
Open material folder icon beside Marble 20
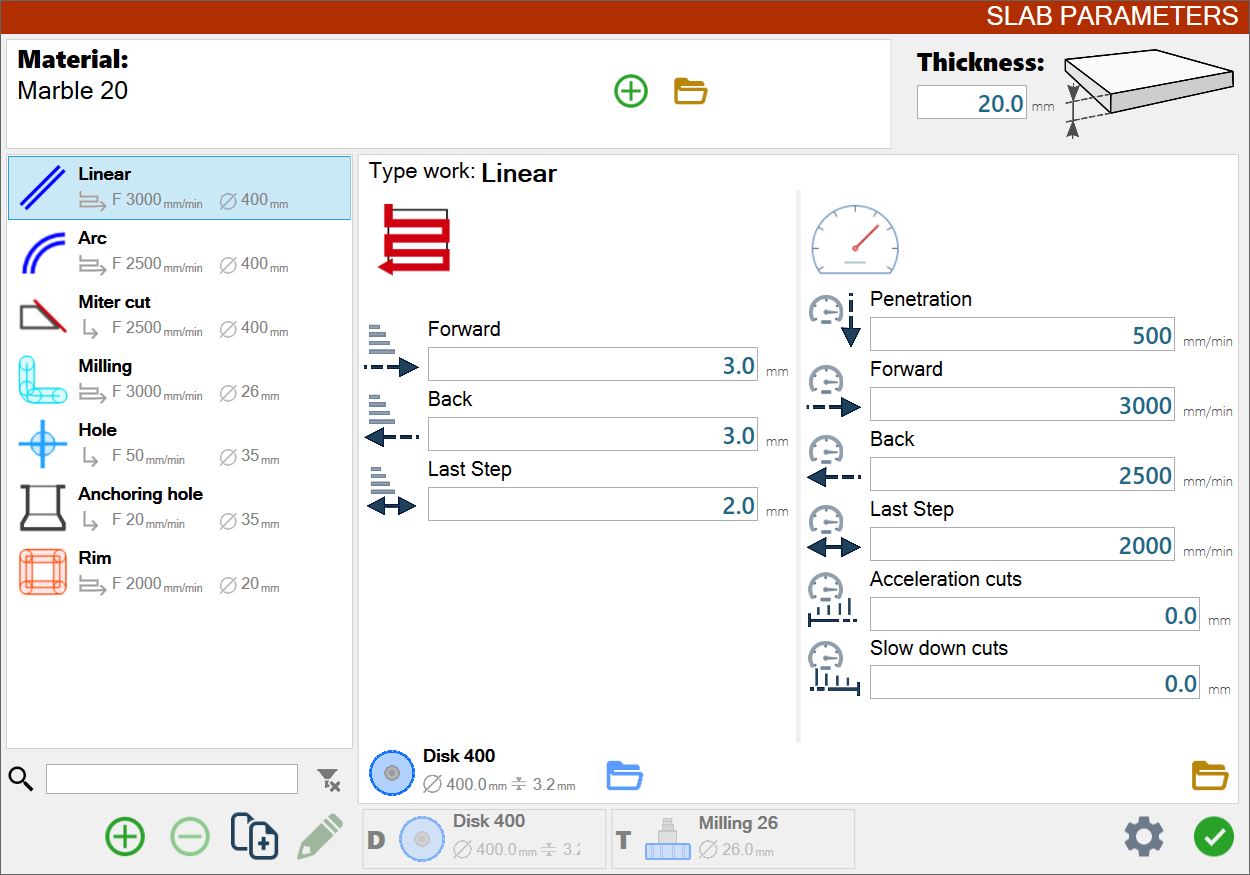tap(690, 92)
